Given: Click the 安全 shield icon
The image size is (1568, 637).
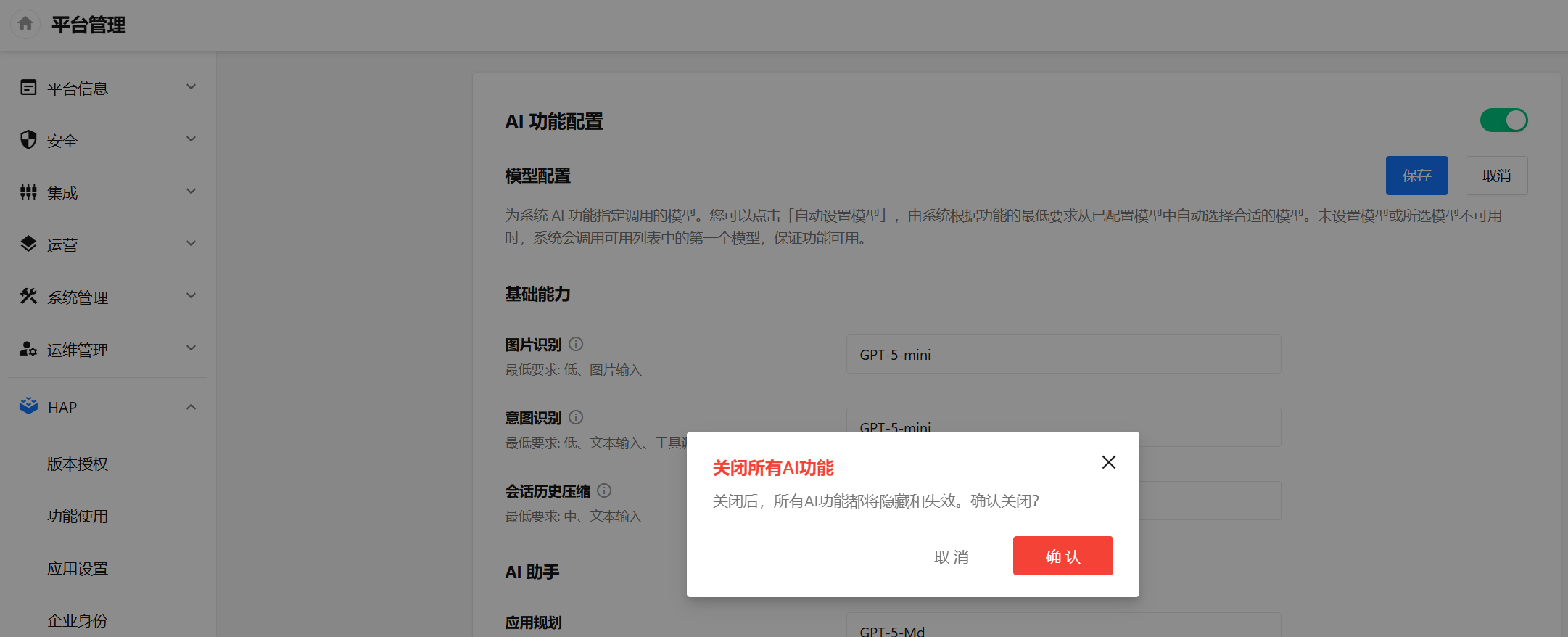Looking at the screenshot, I should click(28, 139).
